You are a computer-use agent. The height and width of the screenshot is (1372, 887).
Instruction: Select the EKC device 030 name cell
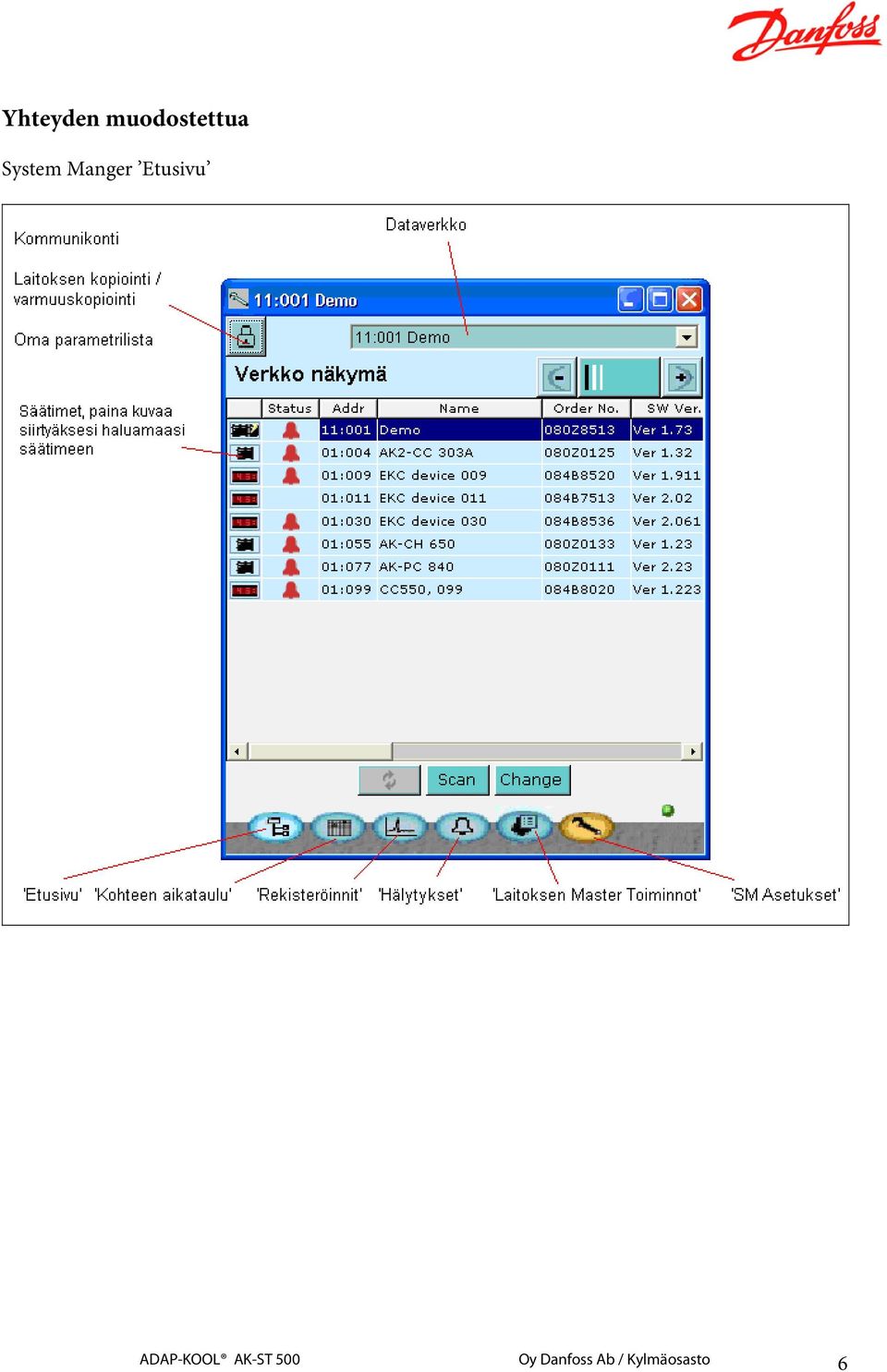click(459, 521)
